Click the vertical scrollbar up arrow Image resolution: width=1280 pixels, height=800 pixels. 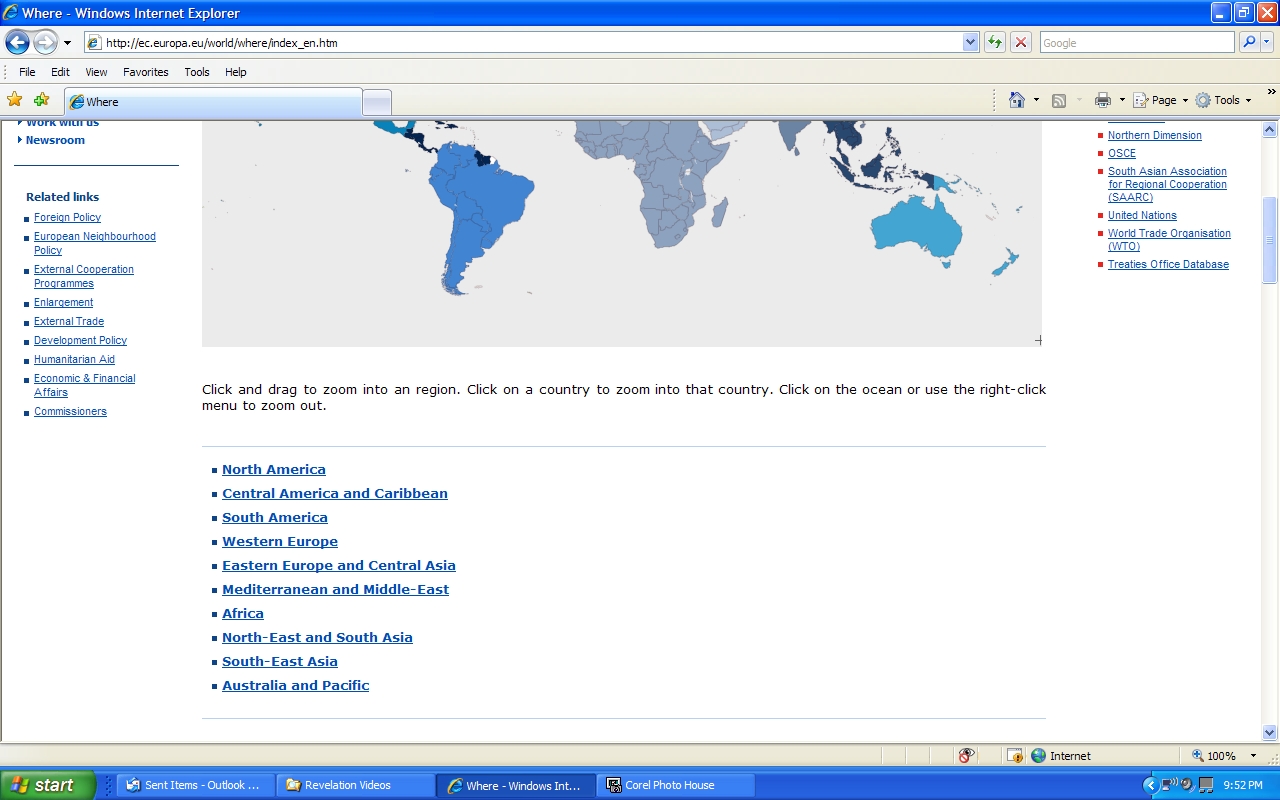(x=1270, y=129)
